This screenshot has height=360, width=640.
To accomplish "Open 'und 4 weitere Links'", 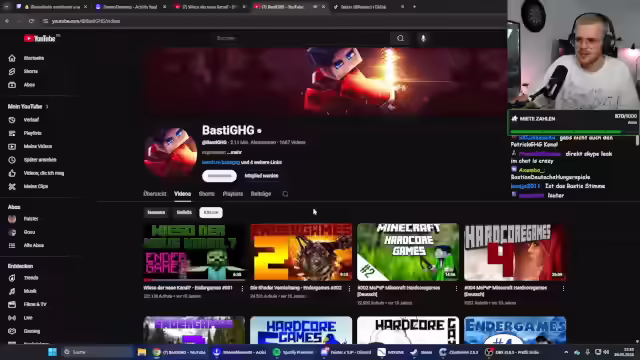I will [x=262, y=162].
